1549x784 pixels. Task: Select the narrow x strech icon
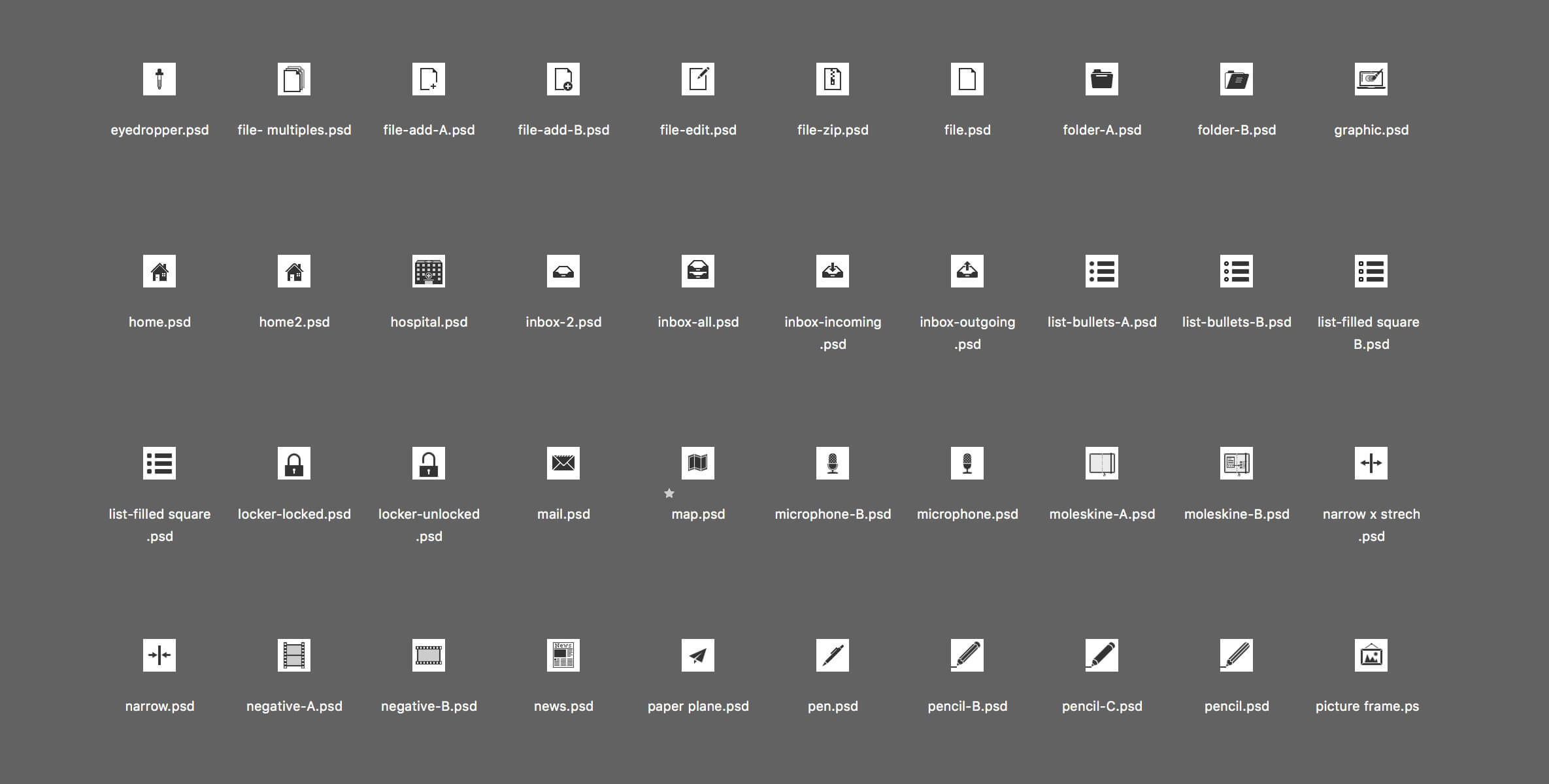1371,463
